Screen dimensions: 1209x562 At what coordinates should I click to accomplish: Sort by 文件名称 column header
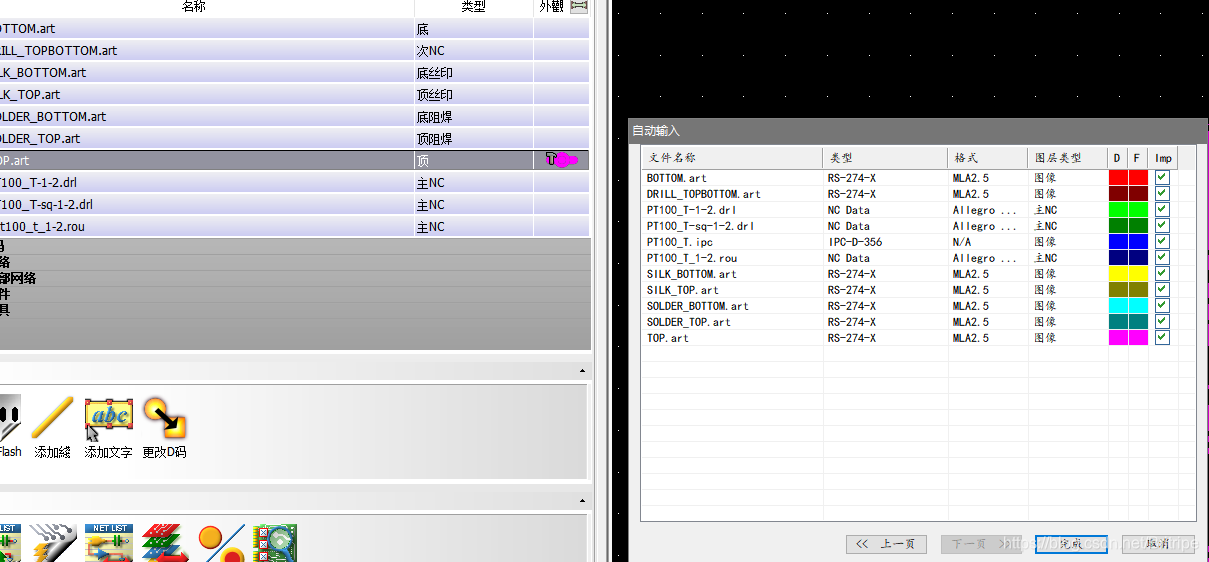tap(732, 158)
